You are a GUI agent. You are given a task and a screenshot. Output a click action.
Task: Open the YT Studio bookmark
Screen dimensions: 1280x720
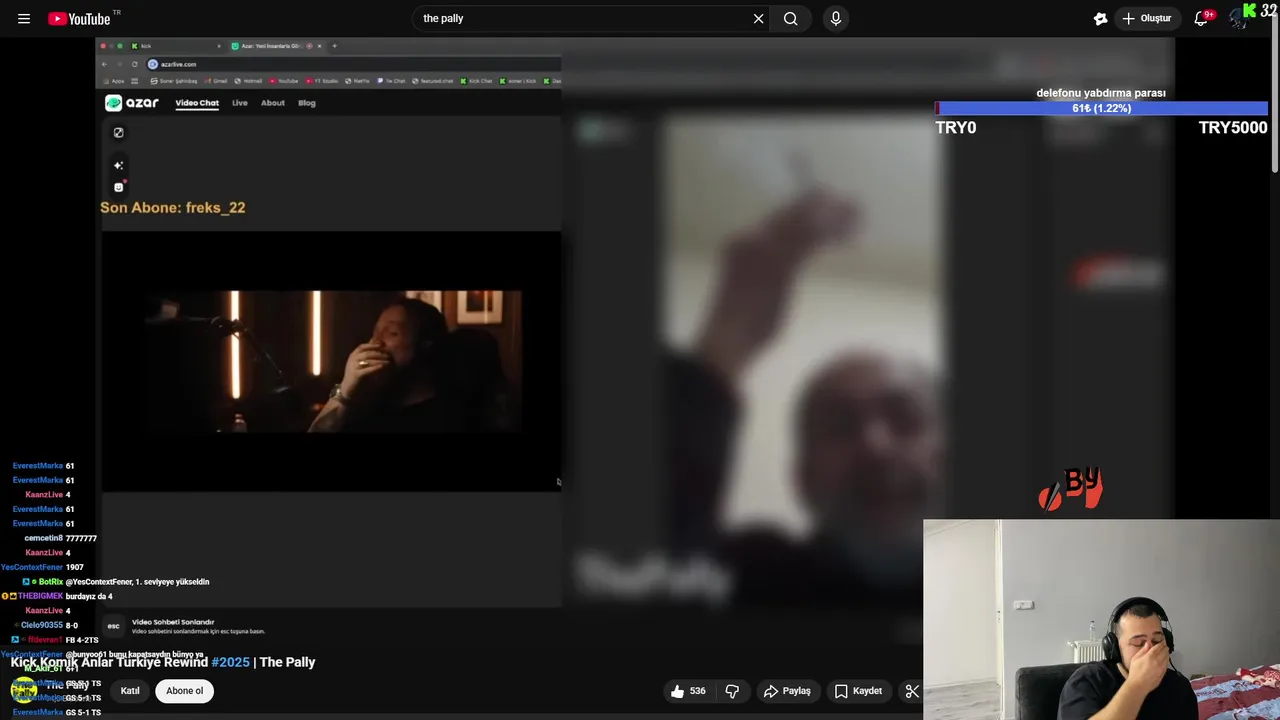point(321,81)
